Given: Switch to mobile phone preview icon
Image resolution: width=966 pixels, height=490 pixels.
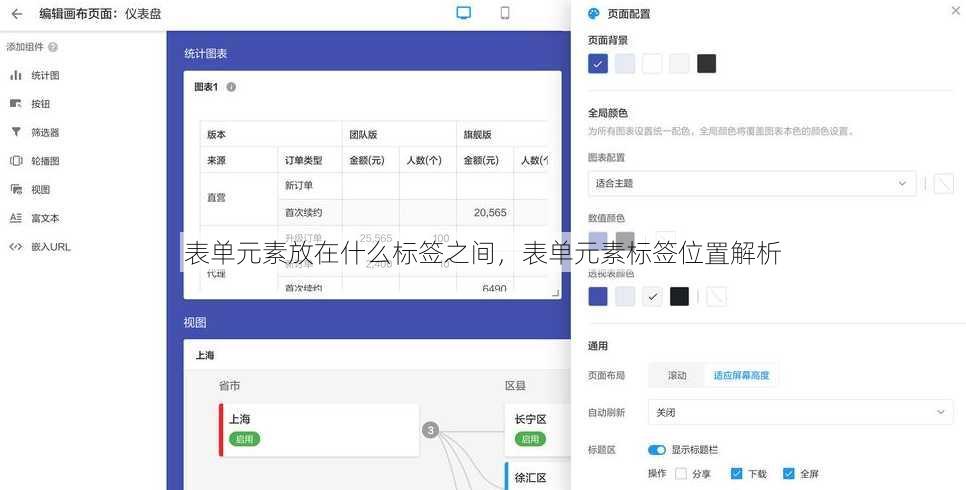Looking at the screenshot, I should 505,13.
